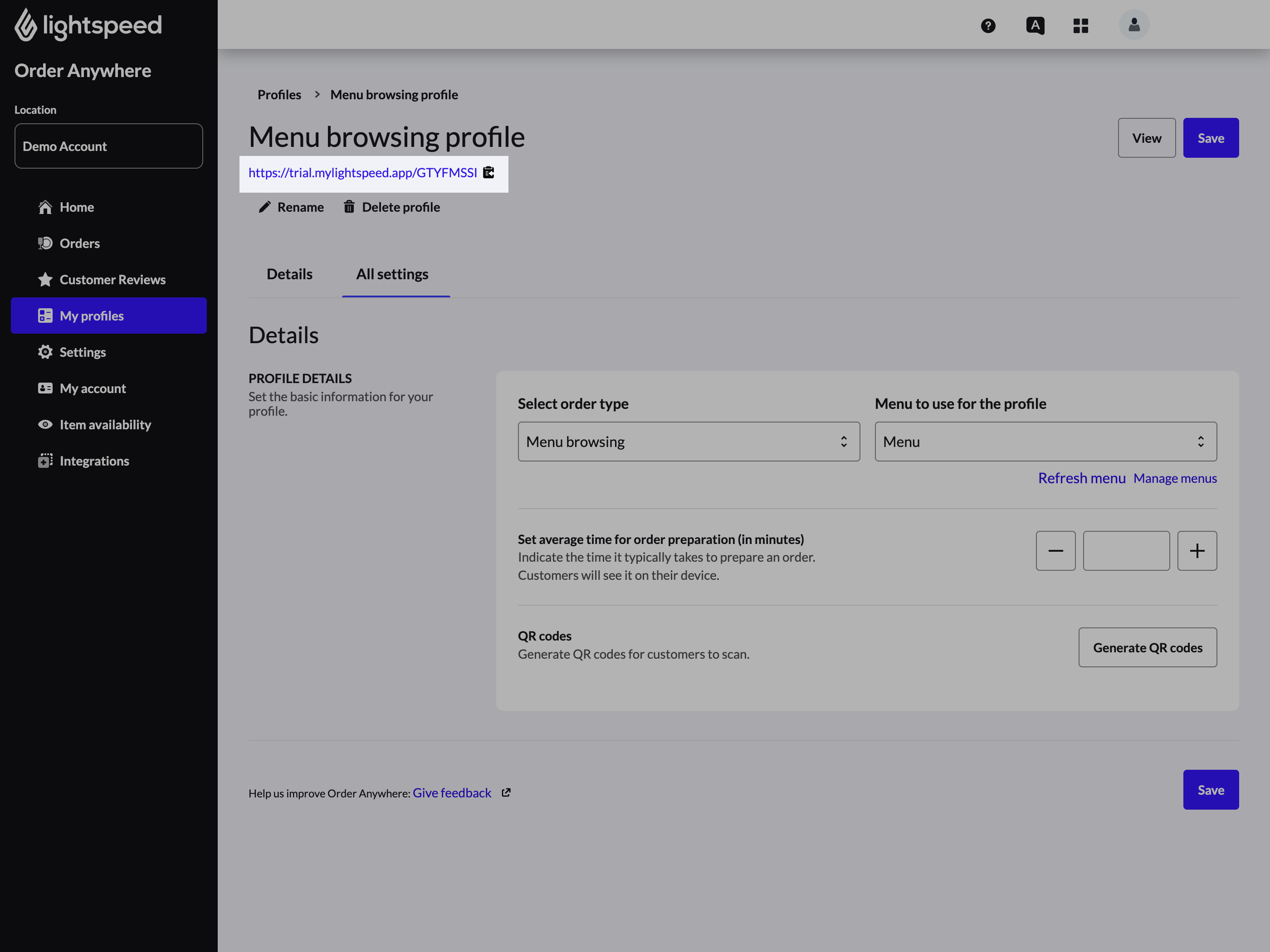Copy the profile URL to clipboard

click(x=488, y=172)
